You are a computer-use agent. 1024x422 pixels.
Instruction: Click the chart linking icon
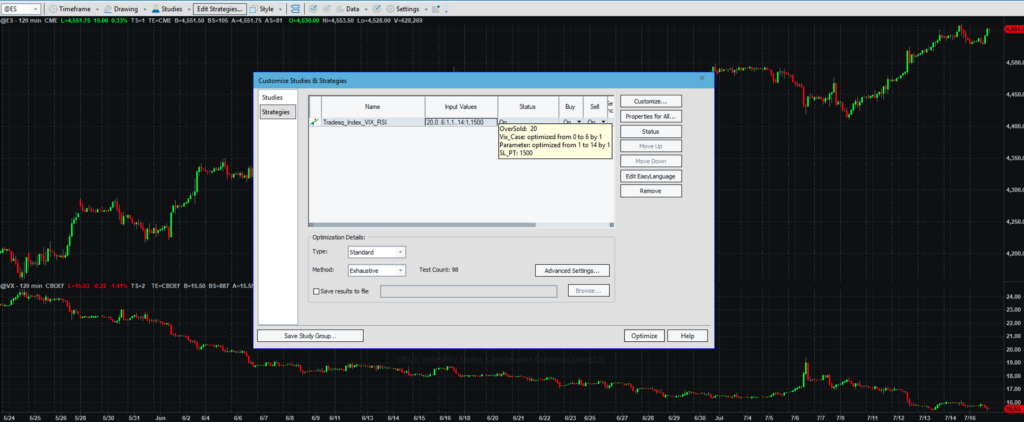[295, 9]
